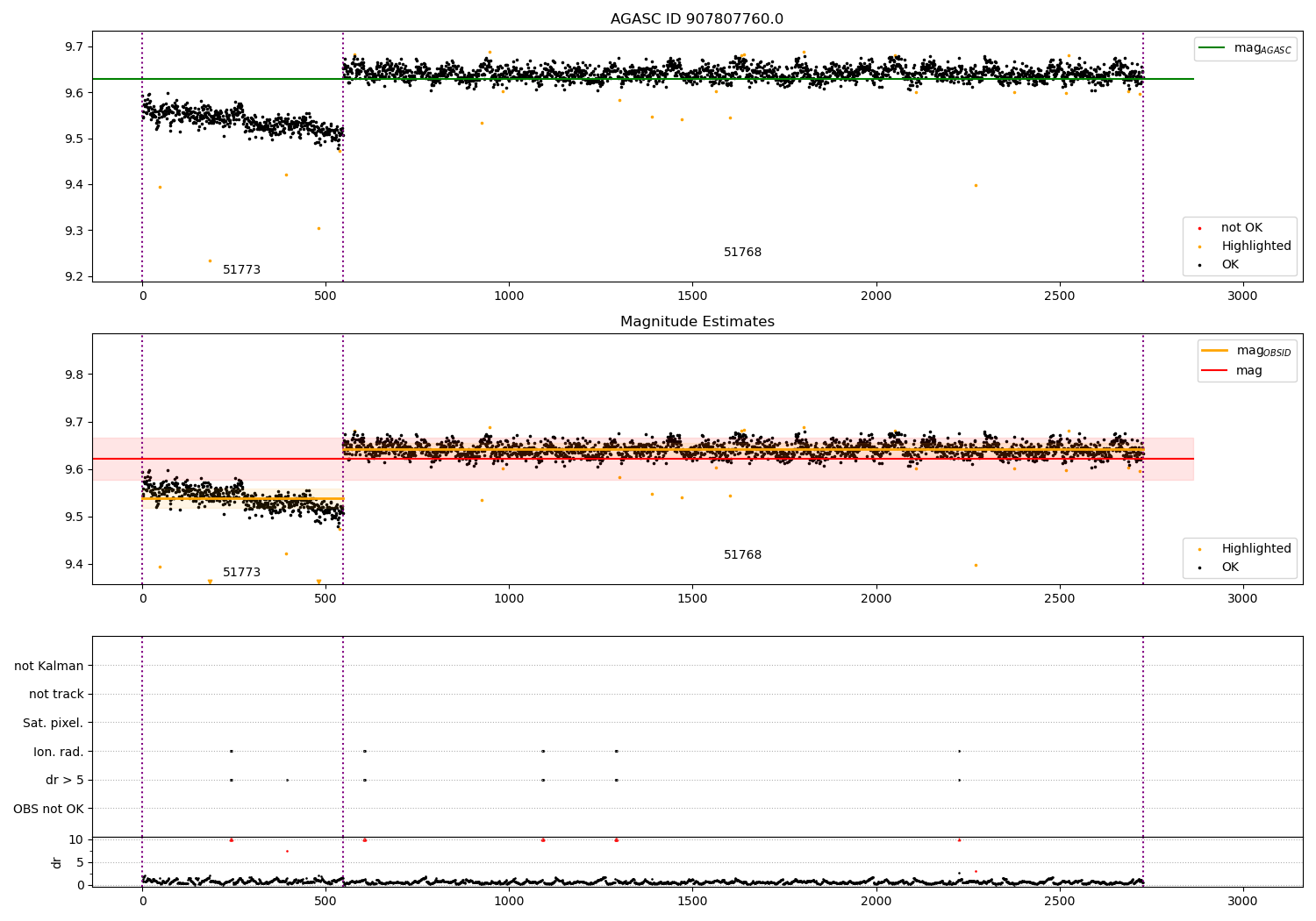The width and height of the screenshot is (1316, 921).
Task: Click the 9.2 y-axis tick of top plot
Action: tap(75, 277)
